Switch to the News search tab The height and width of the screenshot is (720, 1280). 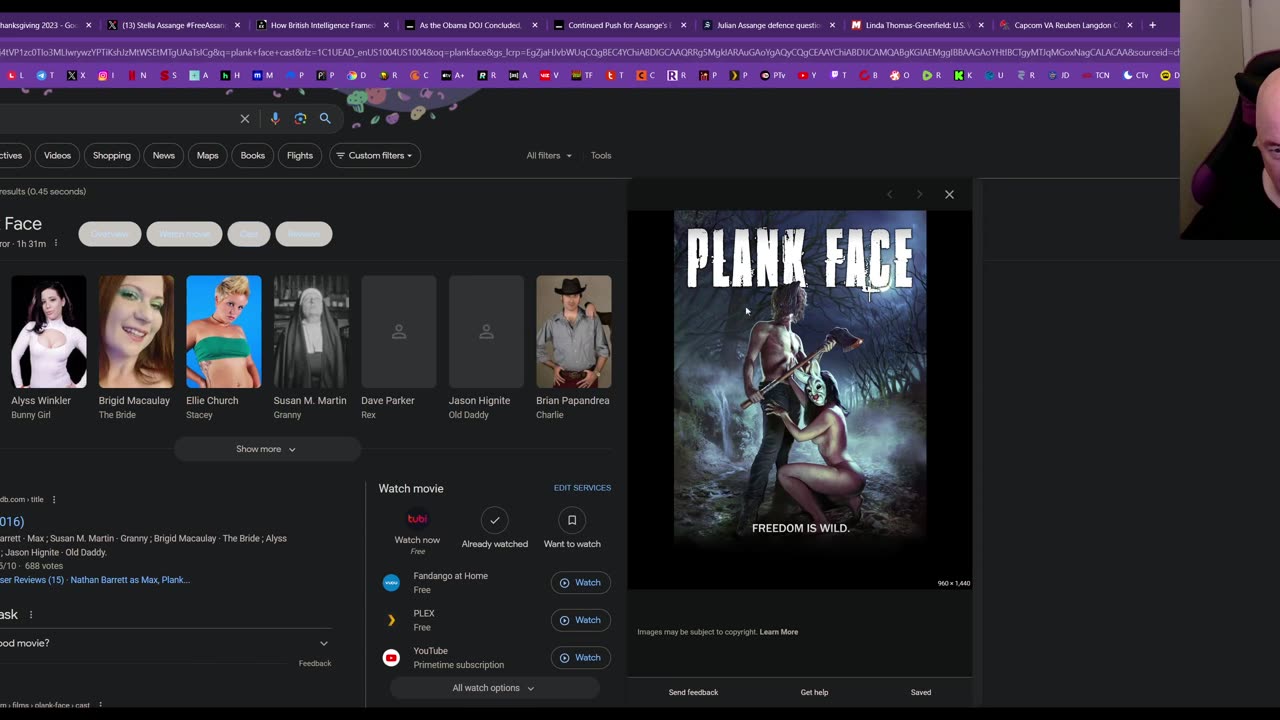click(x=164, y=155)
